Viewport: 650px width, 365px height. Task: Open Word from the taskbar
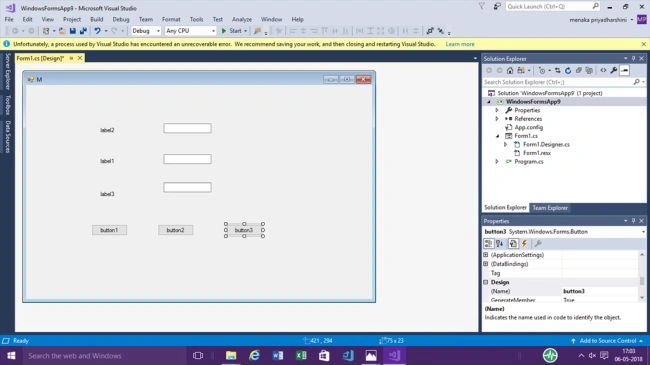tap(278, 355)
